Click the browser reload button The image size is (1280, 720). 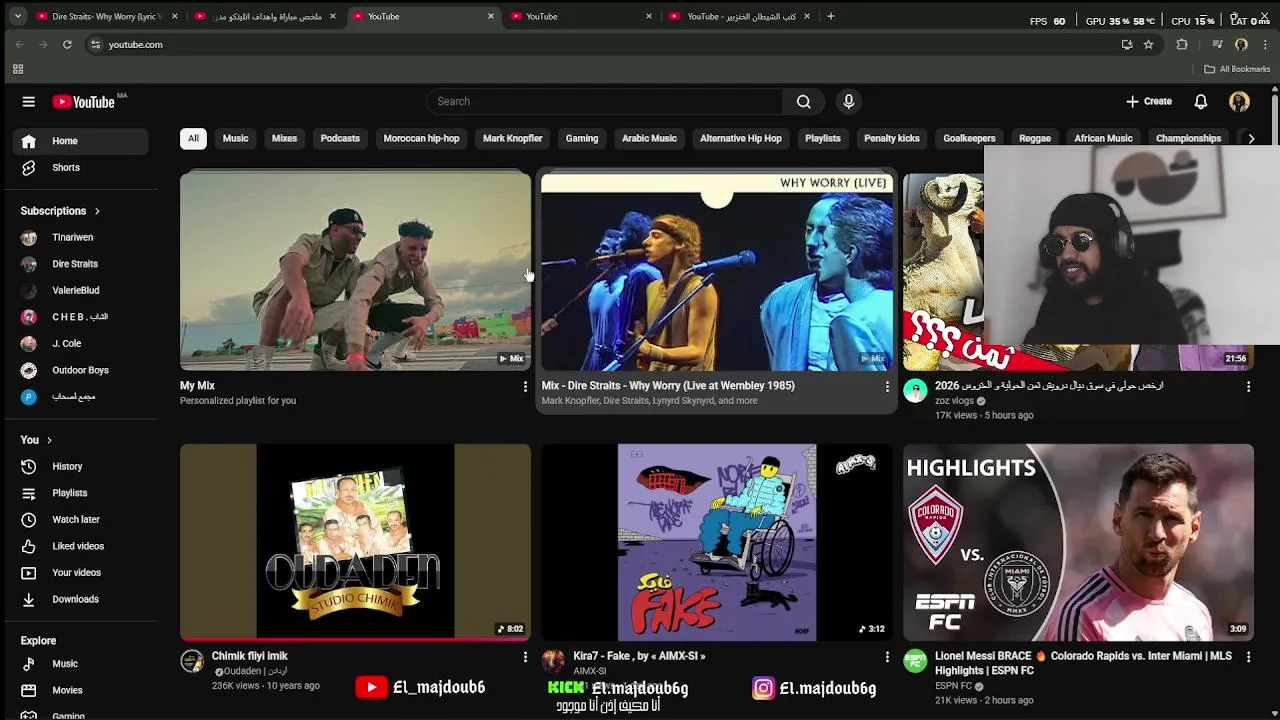click(67, 44)
